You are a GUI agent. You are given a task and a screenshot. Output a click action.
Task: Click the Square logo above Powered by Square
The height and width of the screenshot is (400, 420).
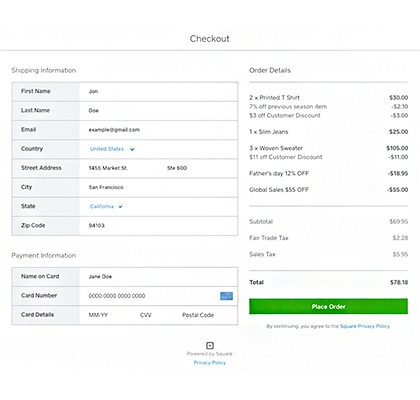tap(210, 345)
